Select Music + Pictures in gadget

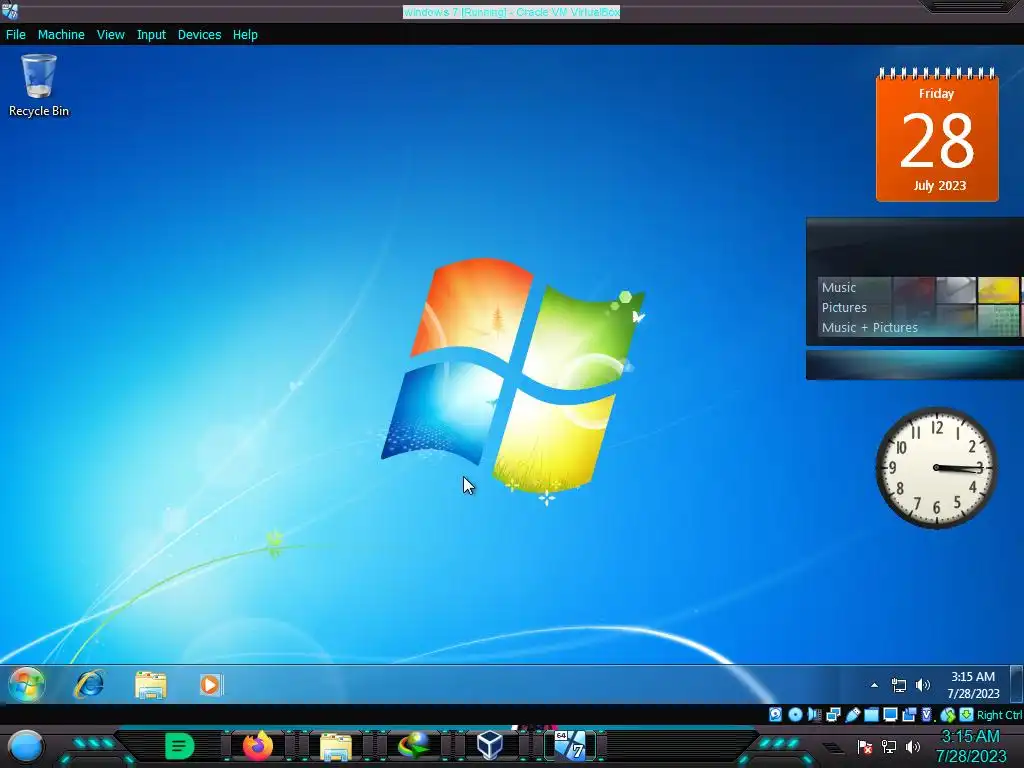(869, 328)
